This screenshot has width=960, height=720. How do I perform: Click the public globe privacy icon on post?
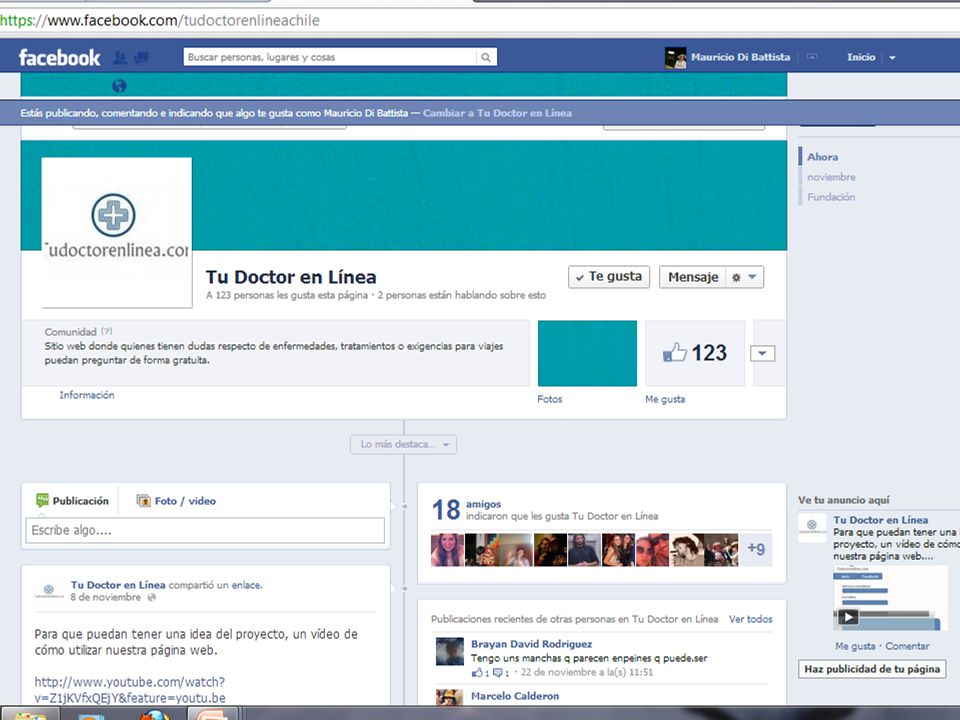[152, 598]
